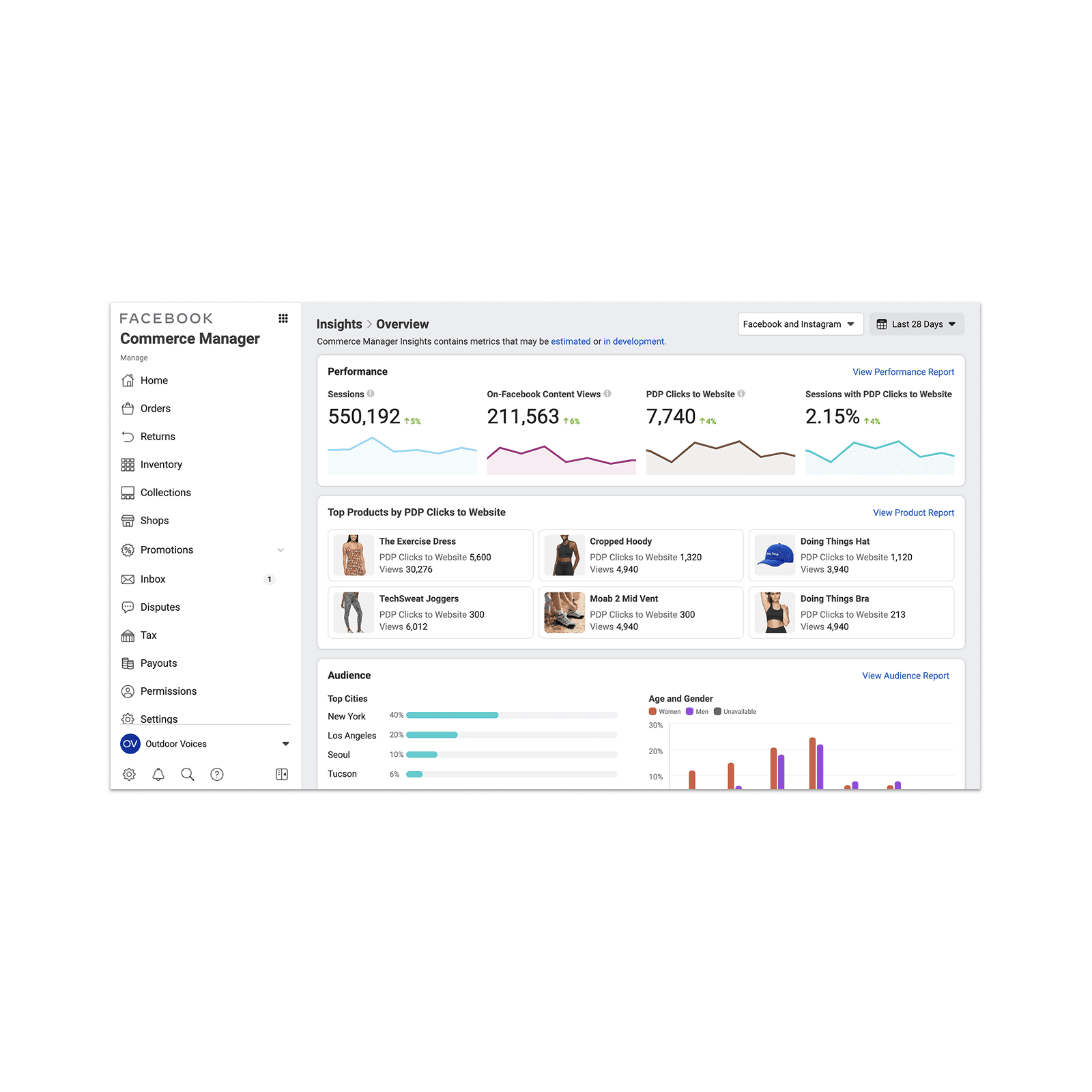Open Facebook and Instagram platform dropdown
This screenshot has width=1092, height=1092.
[801, 324]
